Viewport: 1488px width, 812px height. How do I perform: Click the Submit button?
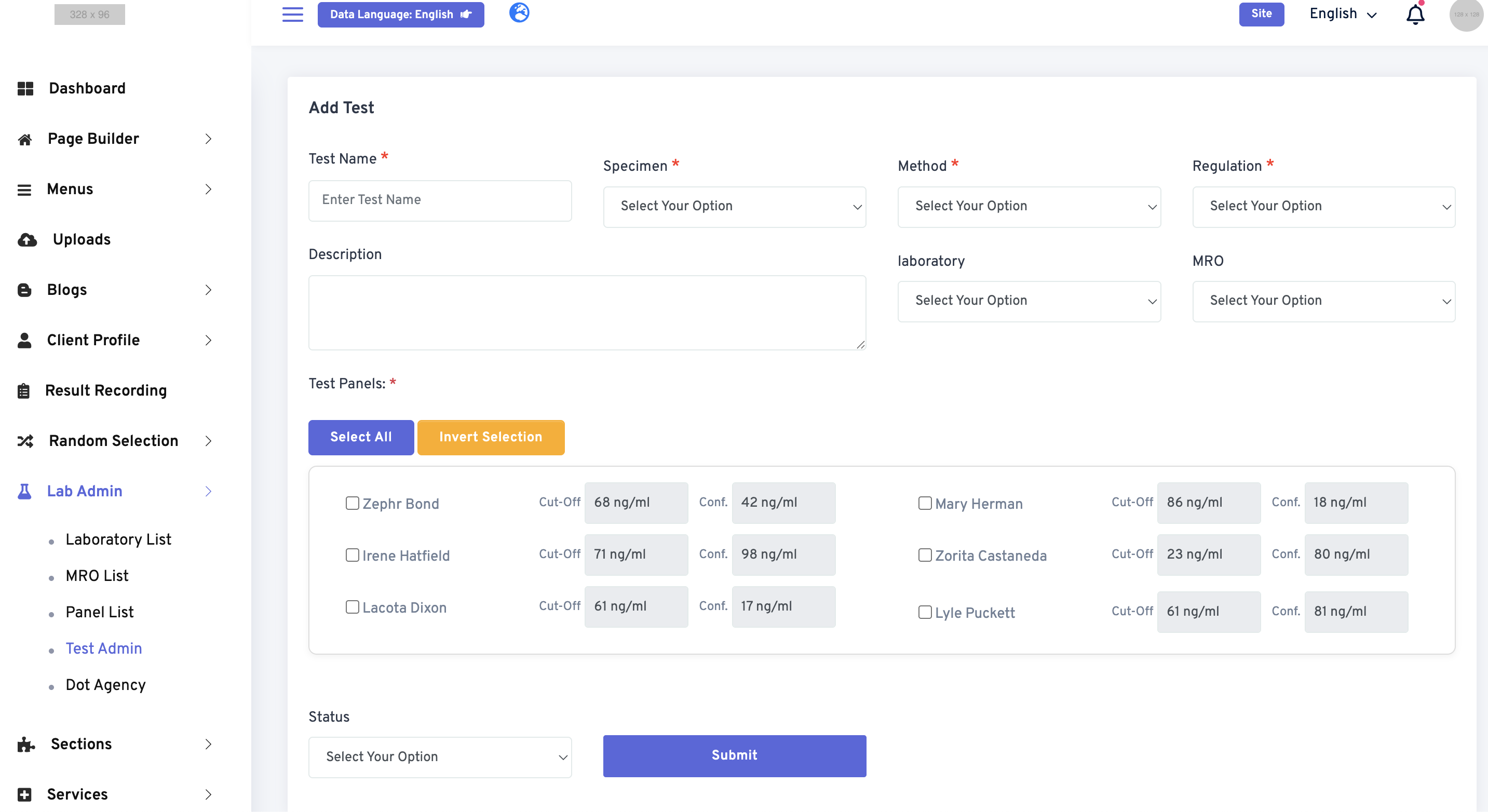pyautogui.click(x=734, y=755)
